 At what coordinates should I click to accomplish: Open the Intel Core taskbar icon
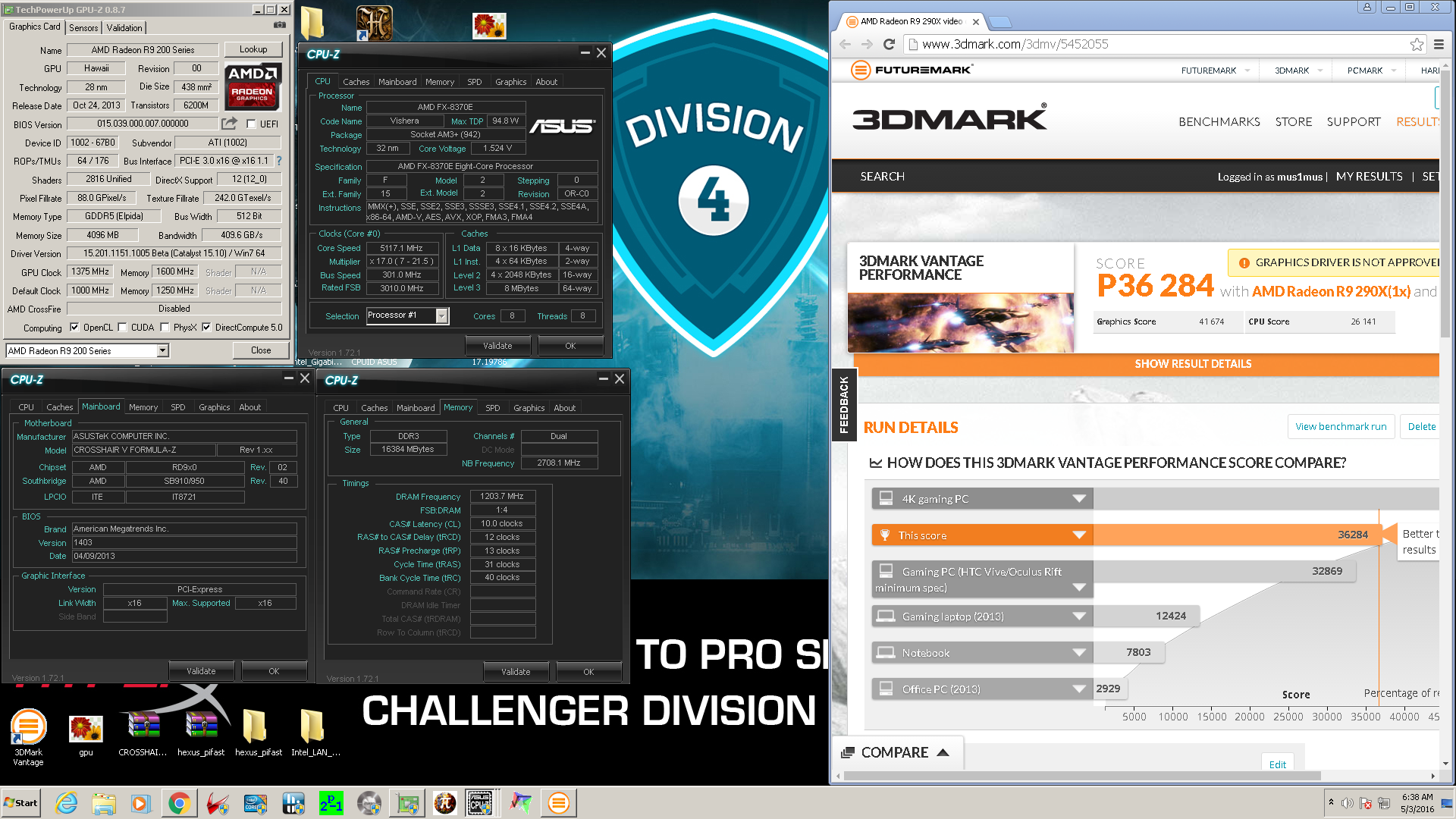coord(256,803)
